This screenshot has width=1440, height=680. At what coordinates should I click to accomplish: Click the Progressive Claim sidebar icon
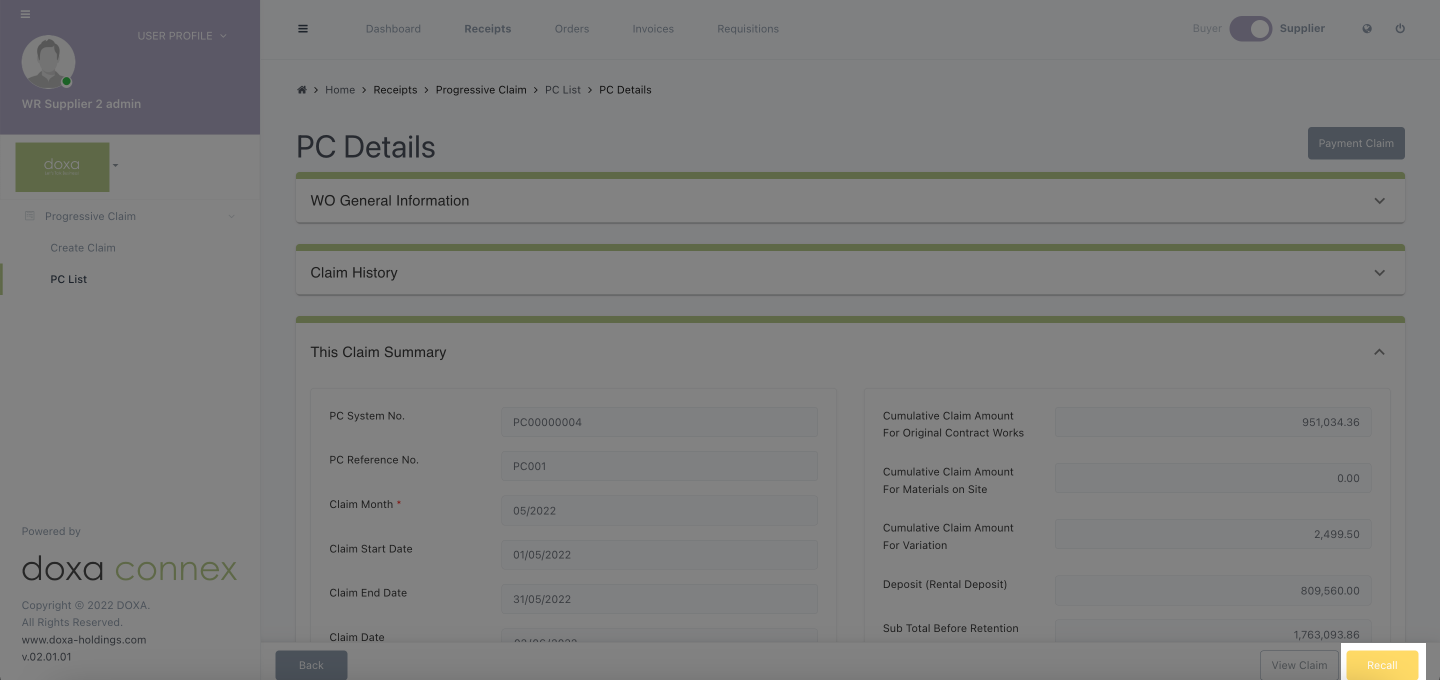tap(30, 216)
